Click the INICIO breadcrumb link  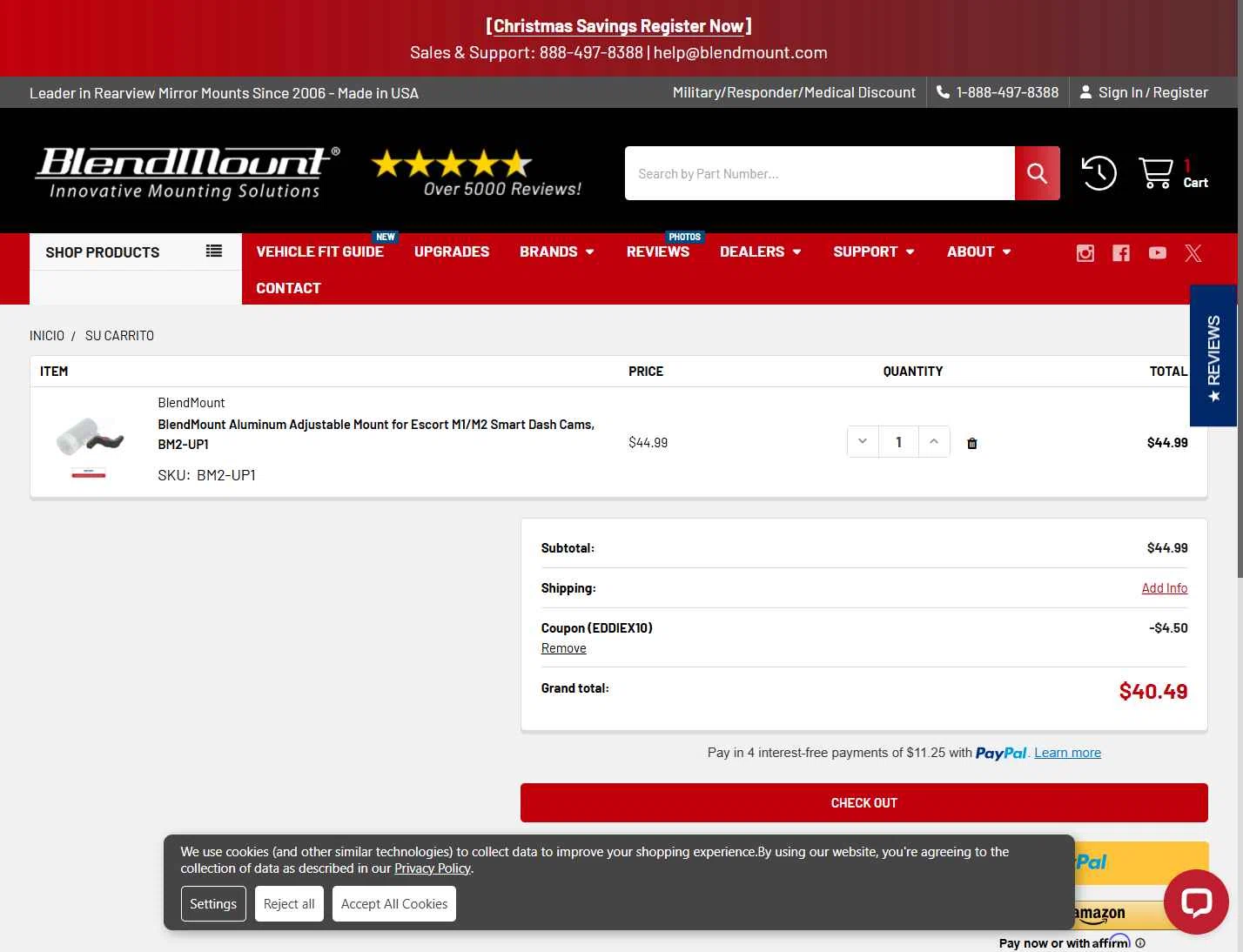(x=47, y=336)
